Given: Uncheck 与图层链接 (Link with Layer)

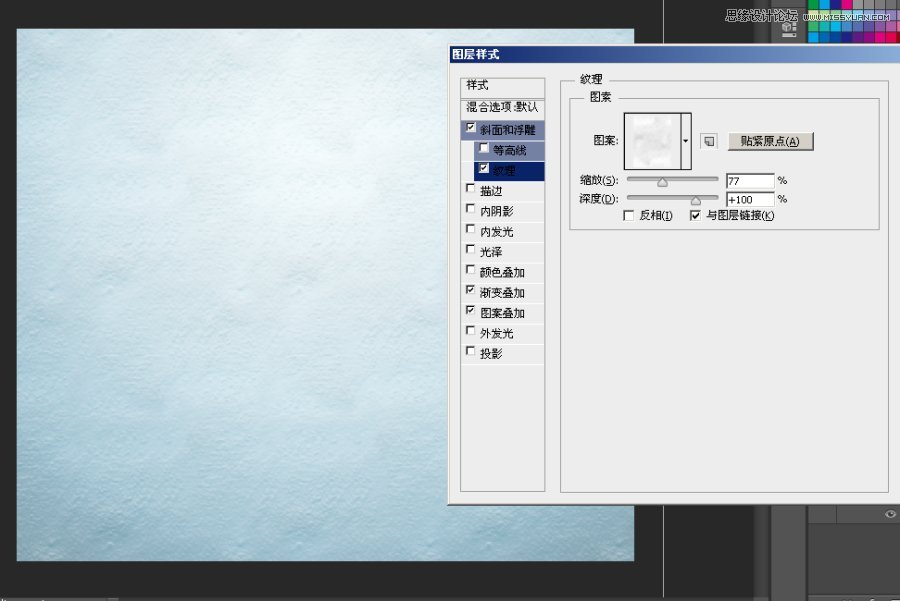Looking at the screenshot, I should pyautogui.click(x=696, y=215).
